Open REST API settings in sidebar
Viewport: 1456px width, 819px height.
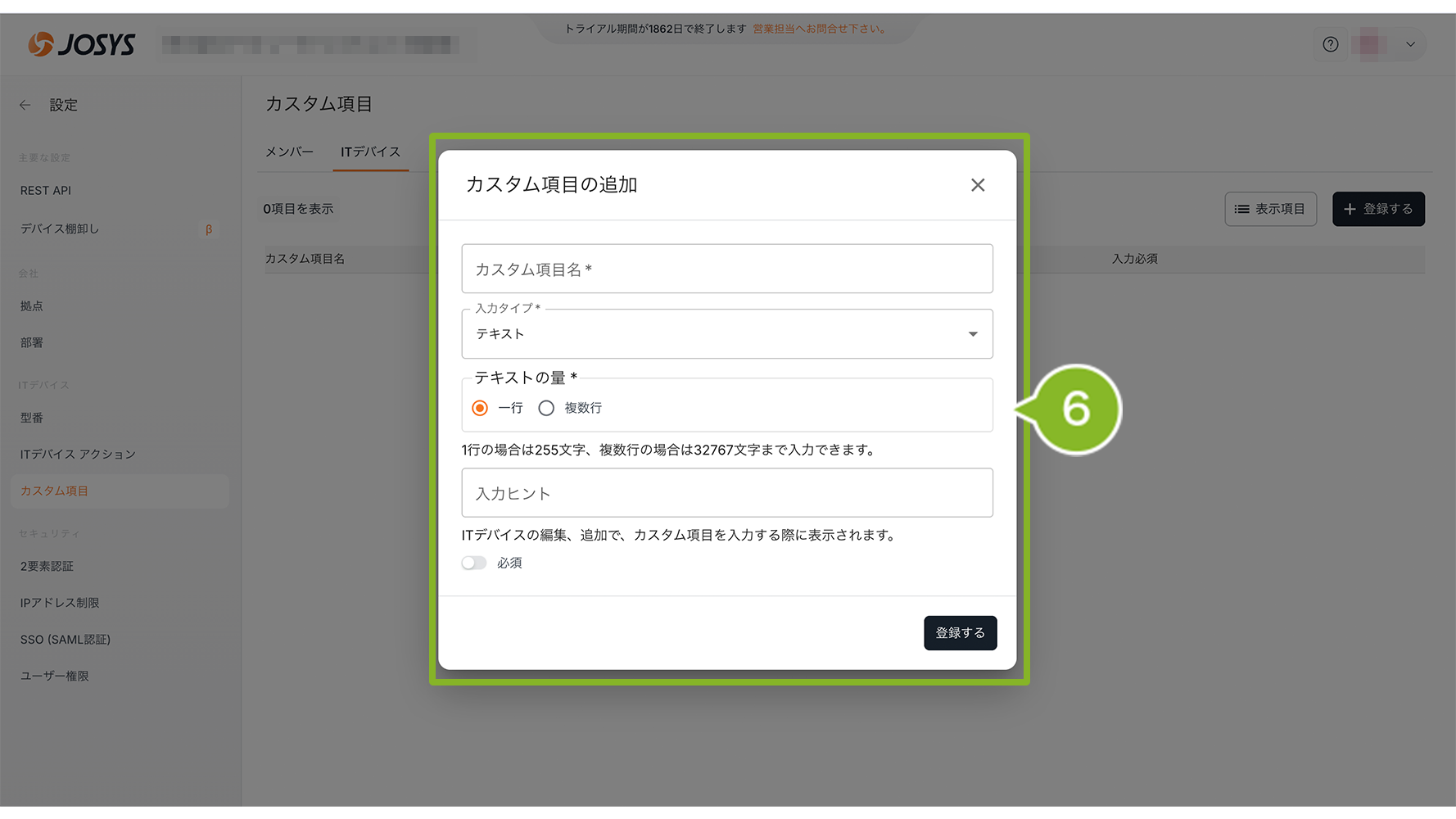click(46, 191)
